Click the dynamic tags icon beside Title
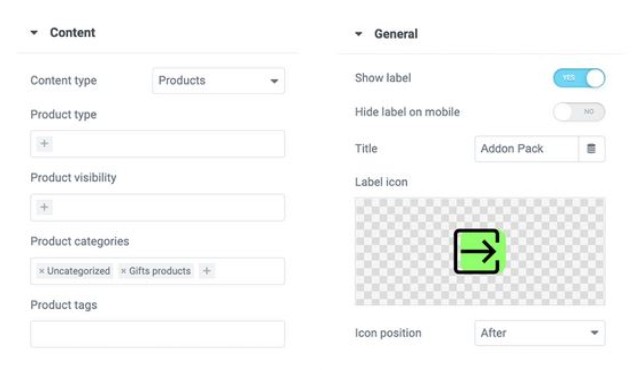The height and width of the screenshot is (370, 640). pyautogui.click(x=591, y=148)
